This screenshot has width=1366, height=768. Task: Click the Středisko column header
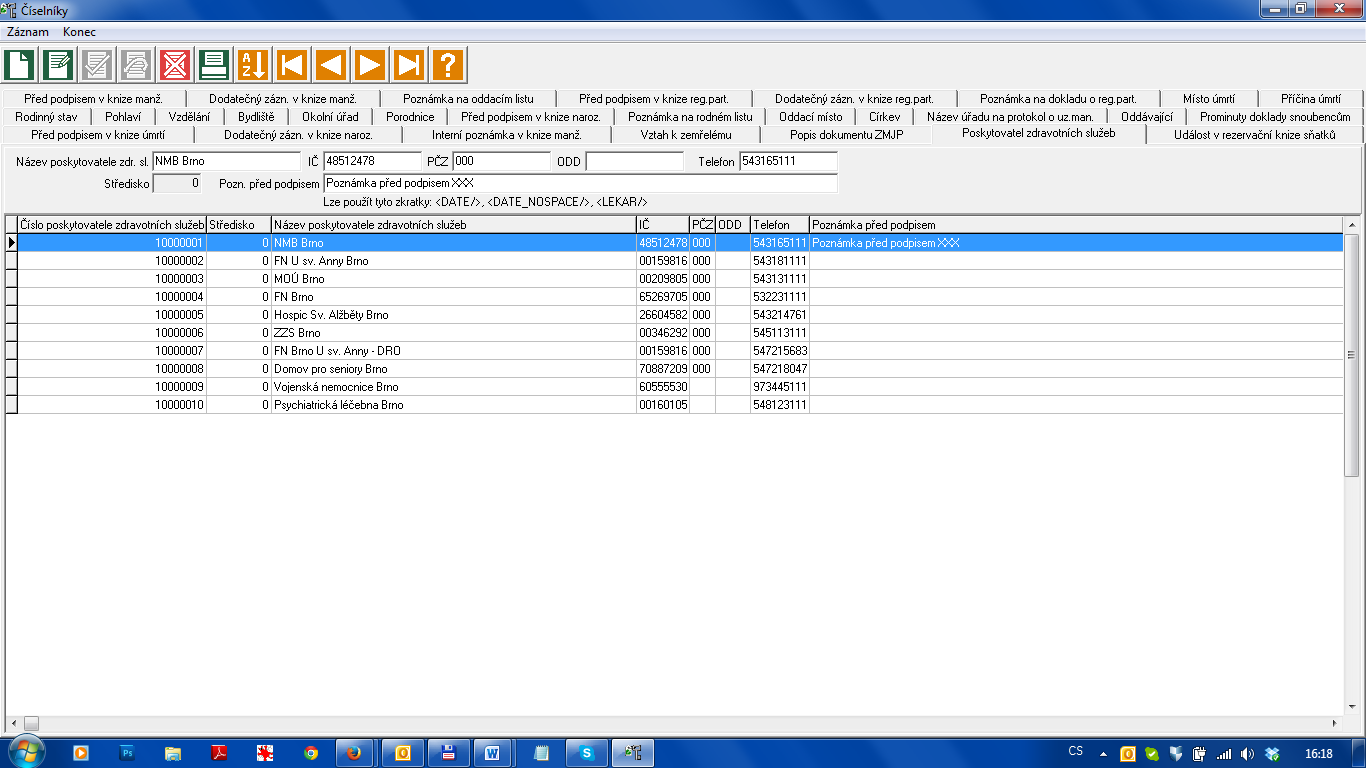[x=239, y=225]
